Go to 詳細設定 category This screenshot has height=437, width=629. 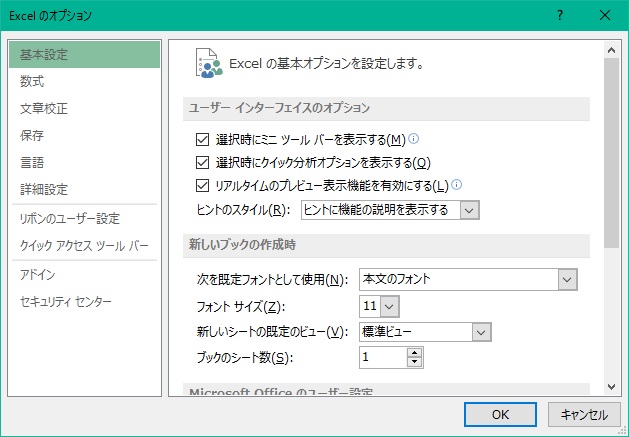(84, 189)
